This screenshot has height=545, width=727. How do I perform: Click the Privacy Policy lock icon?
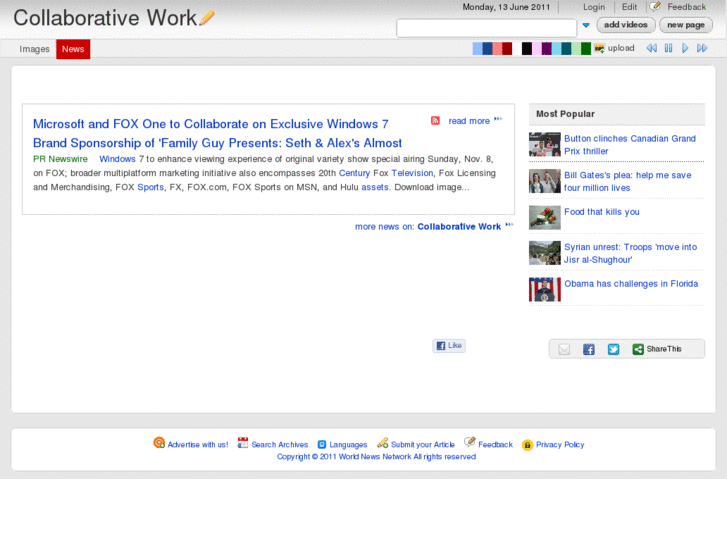(x=527, y=445)
